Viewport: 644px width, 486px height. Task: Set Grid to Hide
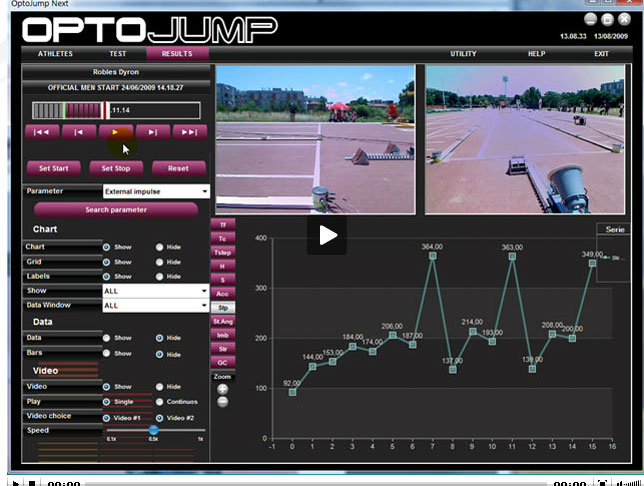click(159, 262)
